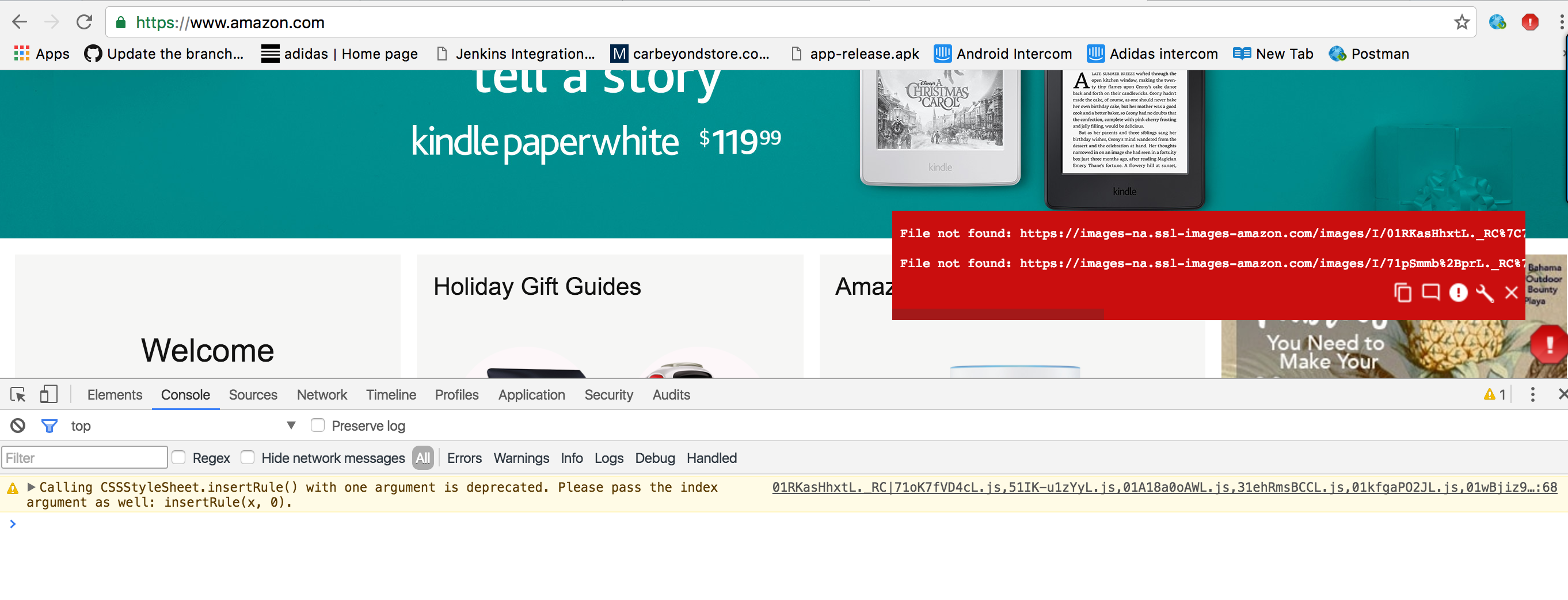The image size is (1568, 600).
Task: Select the All log level filter
Action: coord(423,457)
